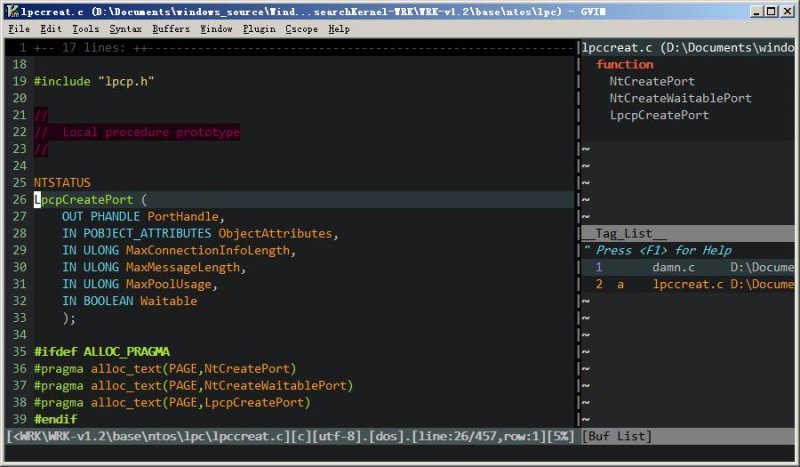Minimize the GVIM window
Screen dimensions: 800x467
click(757, 11)
